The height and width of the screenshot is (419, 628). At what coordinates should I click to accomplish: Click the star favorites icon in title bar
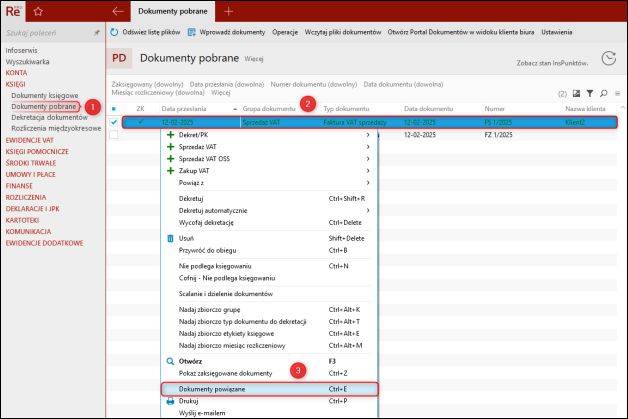pos(37,10)
